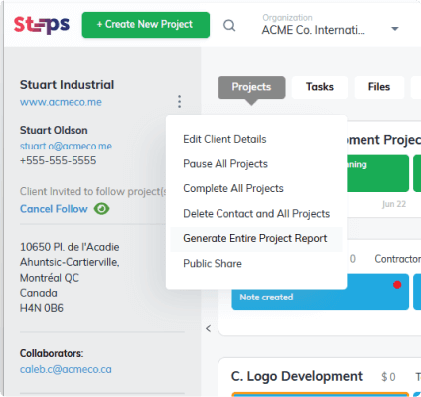Click the Jun 22 date label
The width and height of the screenshot is (421, 397).
(394, 204)
